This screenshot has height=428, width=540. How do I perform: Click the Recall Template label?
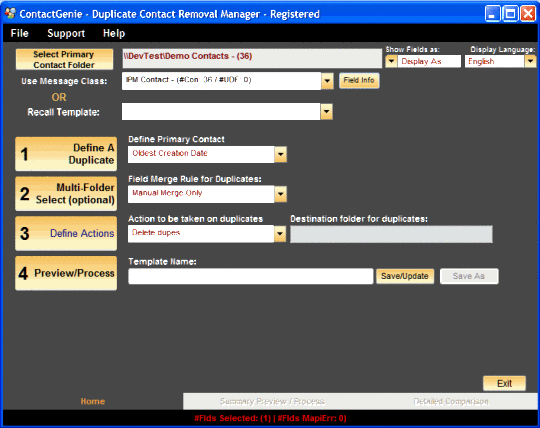pyautogui.click(x=63, y=112)
